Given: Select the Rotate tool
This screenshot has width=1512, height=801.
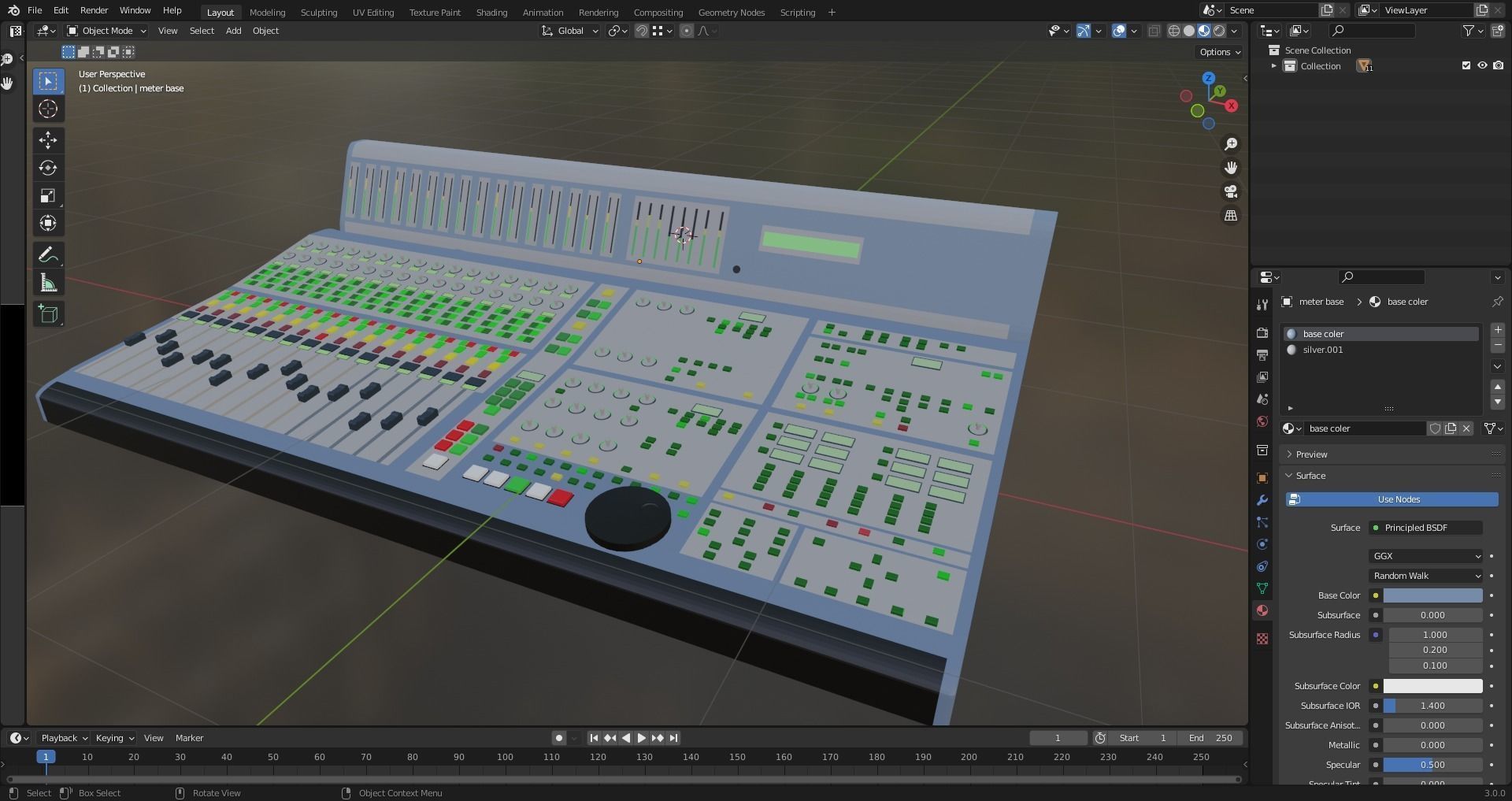Looking at the screenshot, I should [48, 168].
